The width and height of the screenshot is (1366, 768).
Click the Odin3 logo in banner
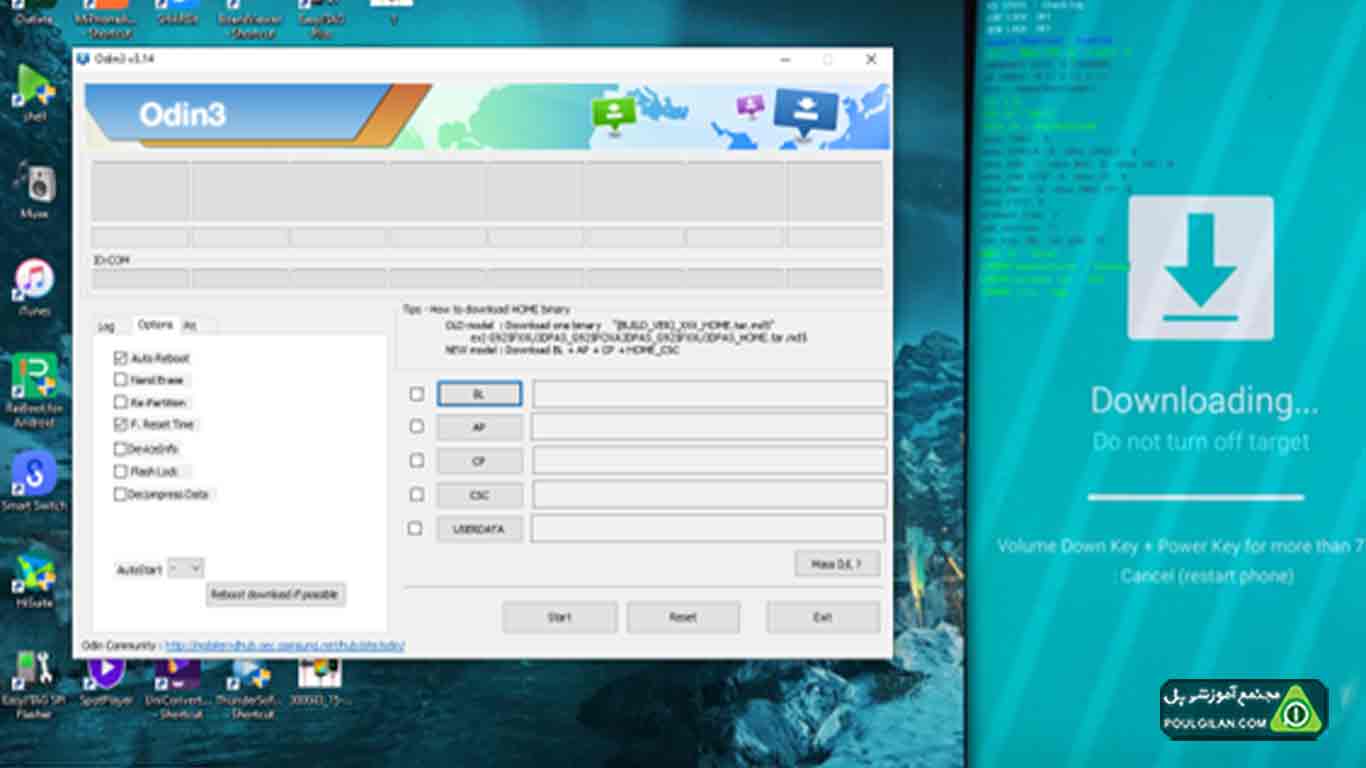coord(182,114)
